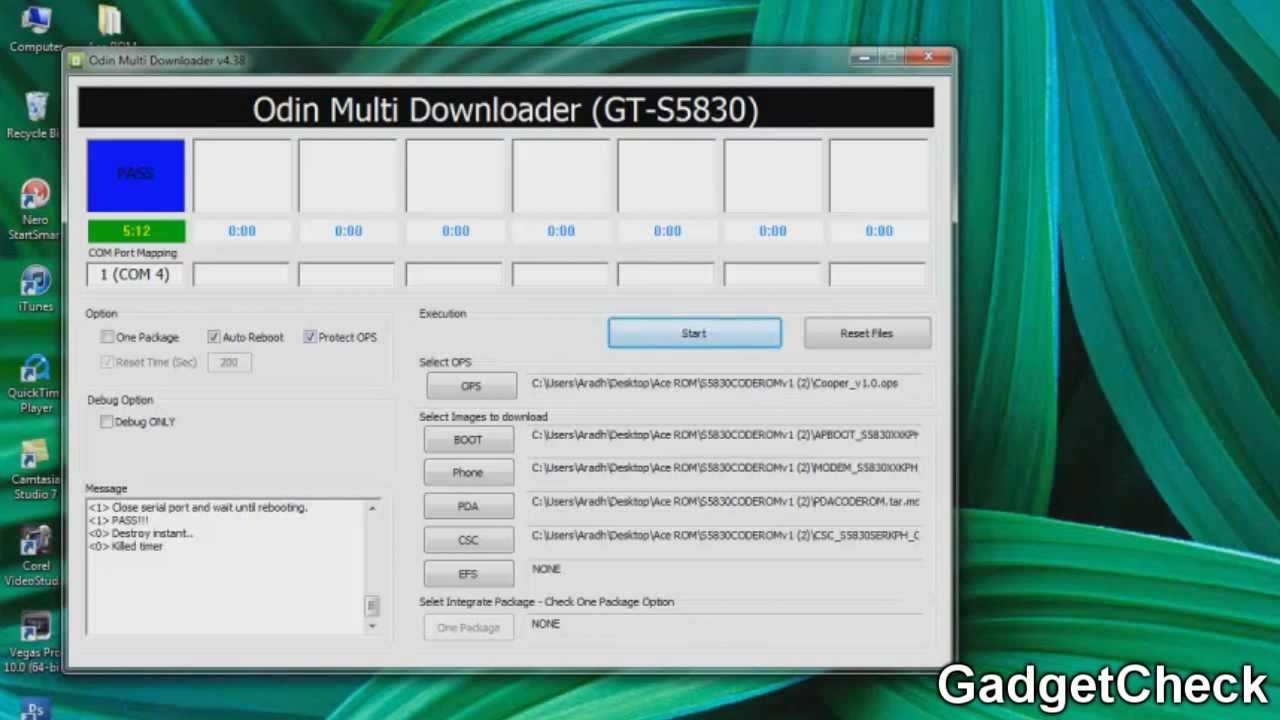Click the Reset Time value field 200
1280x720 pixels.
229,362
